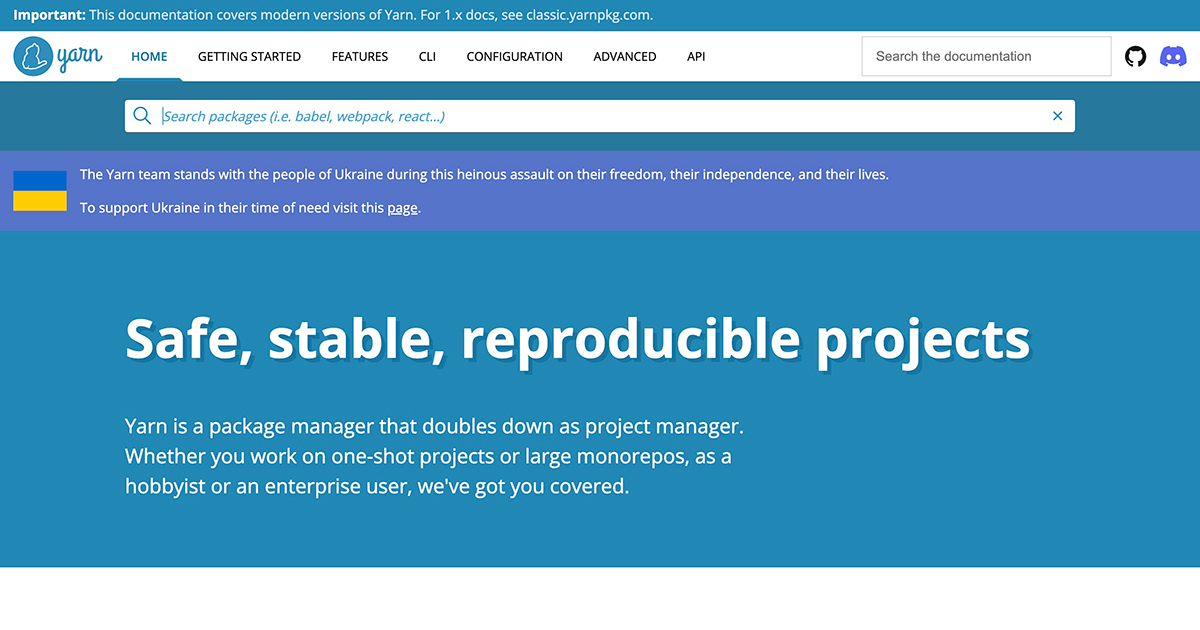Screen dimensions: 1200x630
Task: Navigate to CONFIGURATION in the navbar
Action: 514,57
